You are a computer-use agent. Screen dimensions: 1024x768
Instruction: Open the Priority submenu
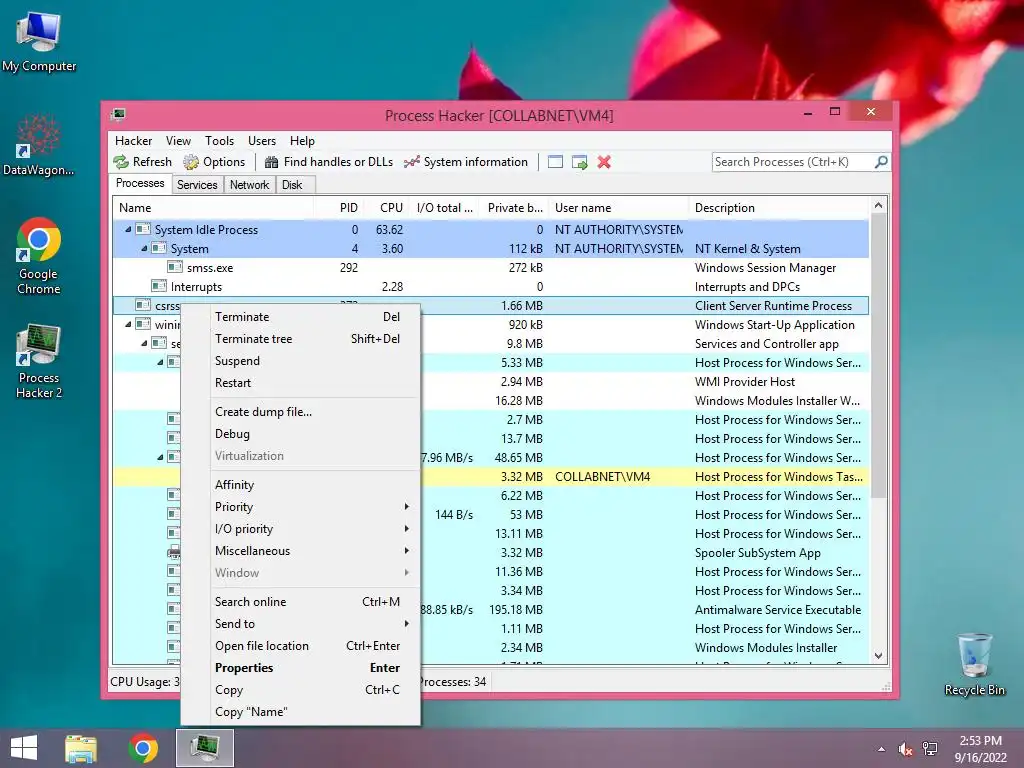(313, 507)
